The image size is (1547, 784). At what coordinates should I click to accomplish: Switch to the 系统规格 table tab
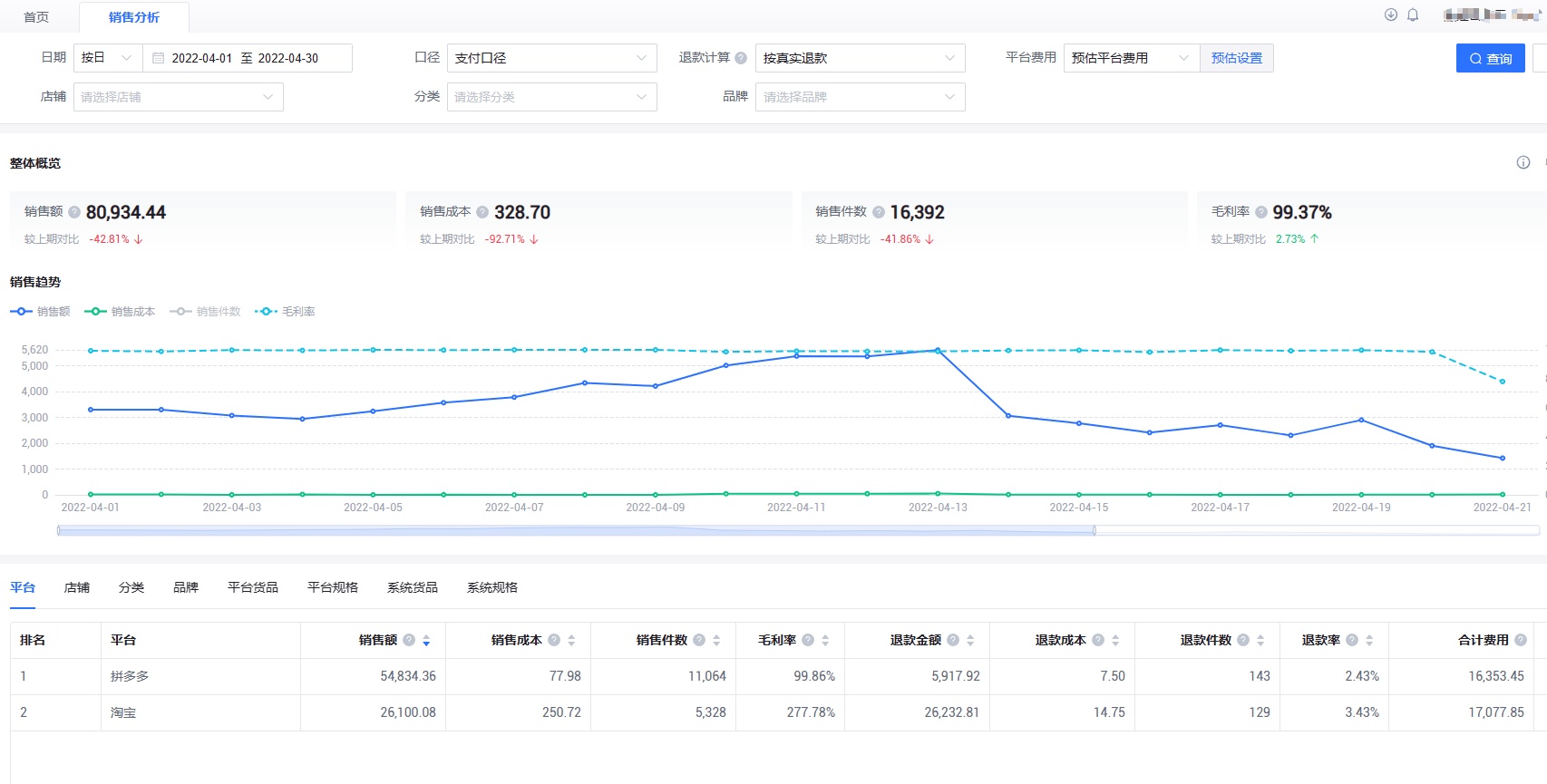(492, 587)
